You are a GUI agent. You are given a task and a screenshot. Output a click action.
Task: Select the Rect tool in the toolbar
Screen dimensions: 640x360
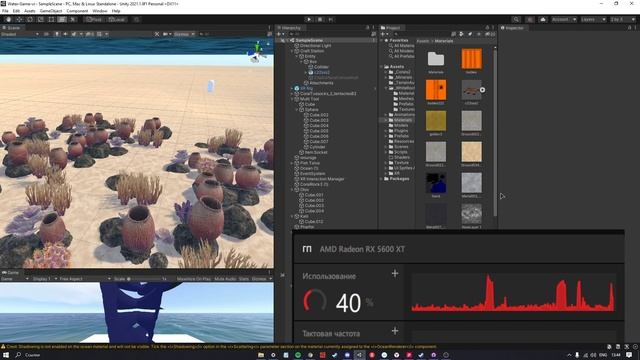51,19
